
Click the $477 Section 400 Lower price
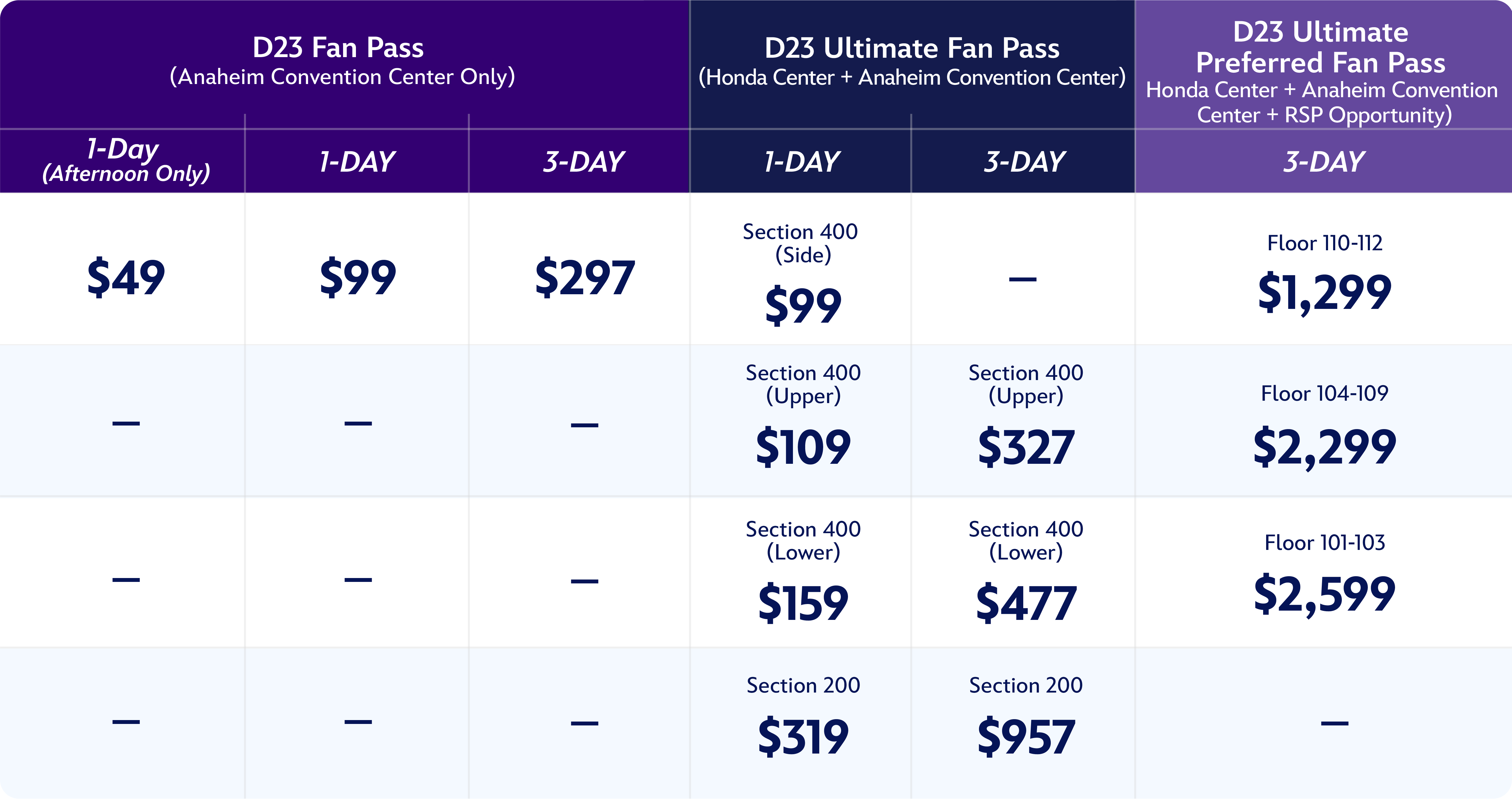[1025, 603]
